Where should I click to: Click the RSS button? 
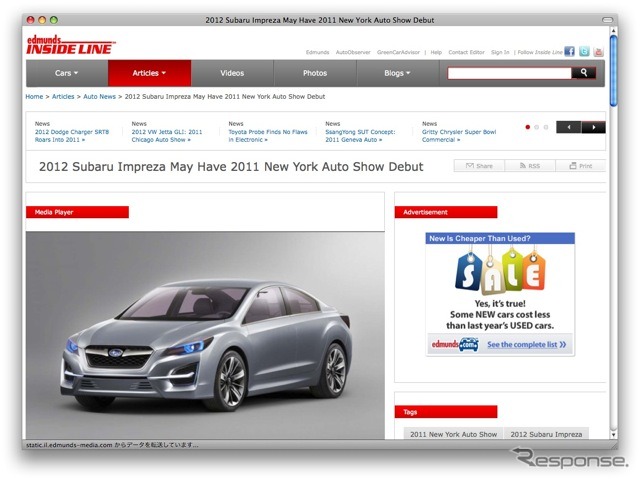(x=530, y=166)
